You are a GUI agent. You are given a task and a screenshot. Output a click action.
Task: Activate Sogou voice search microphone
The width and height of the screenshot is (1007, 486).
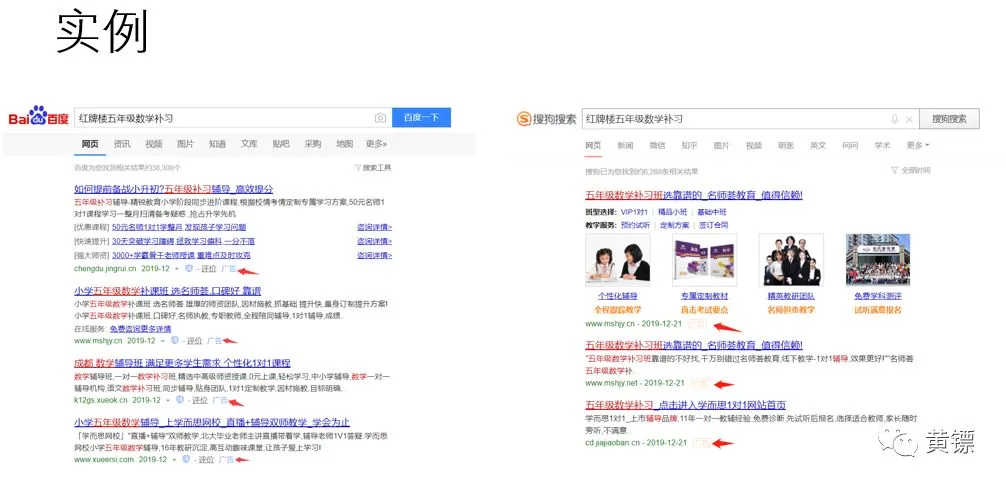coord(895,119)
